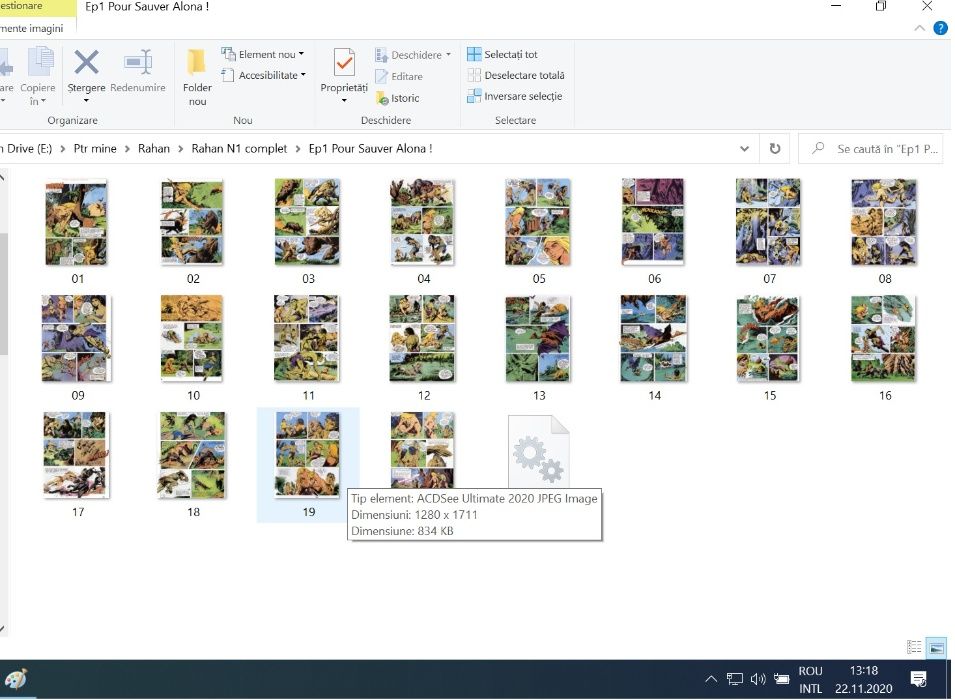Open the notification center icon

[x=918, y=679]
